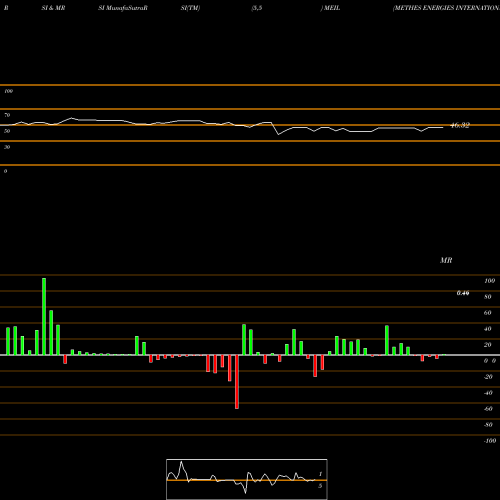This screenshot has width=500, height=500.
Task: Click the 'SI & MR' header text
Action: point(53,8)
